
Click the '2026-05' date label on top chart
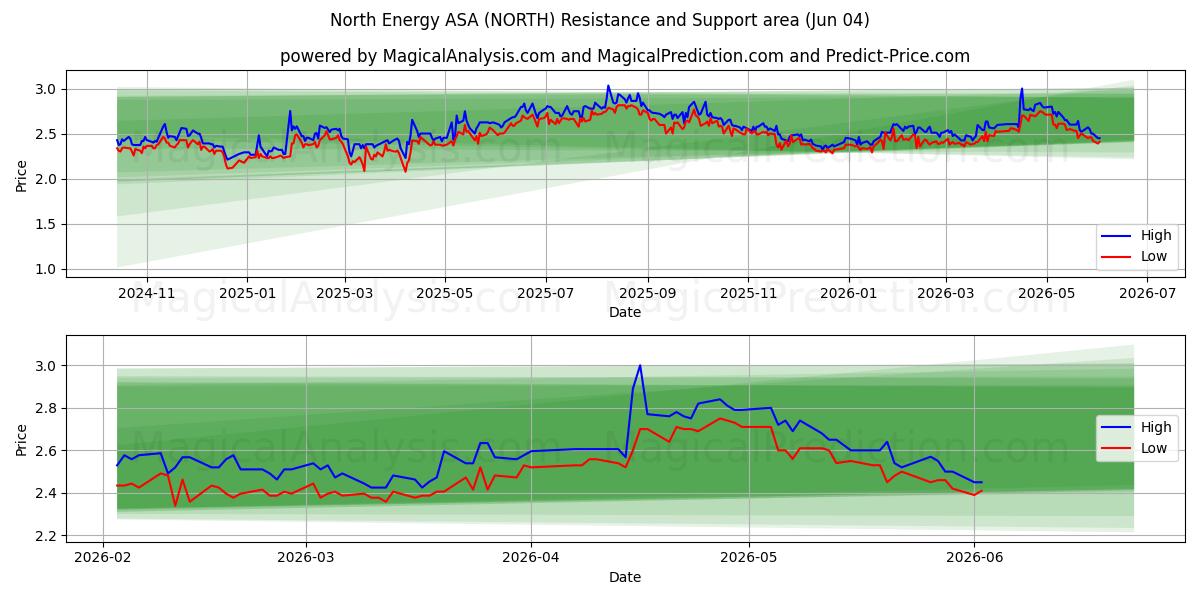pos(1046,294)
